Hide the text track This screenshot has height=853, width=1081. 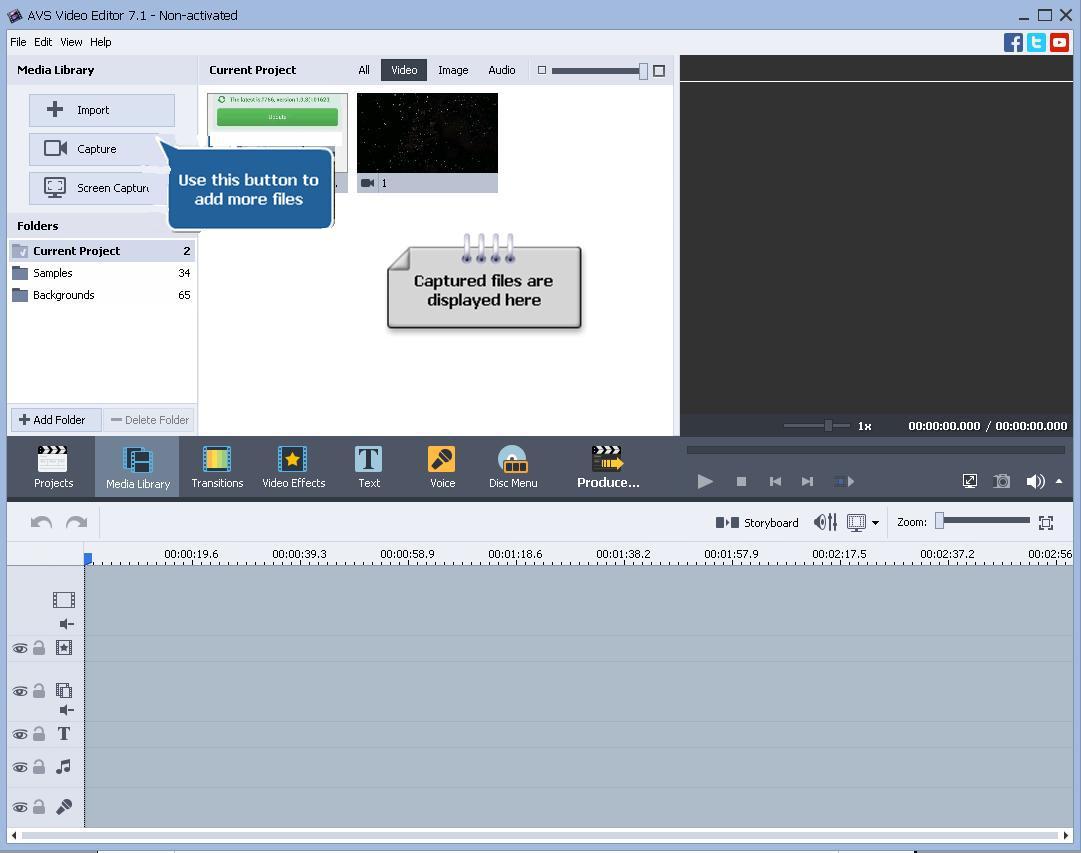(20, 734)
